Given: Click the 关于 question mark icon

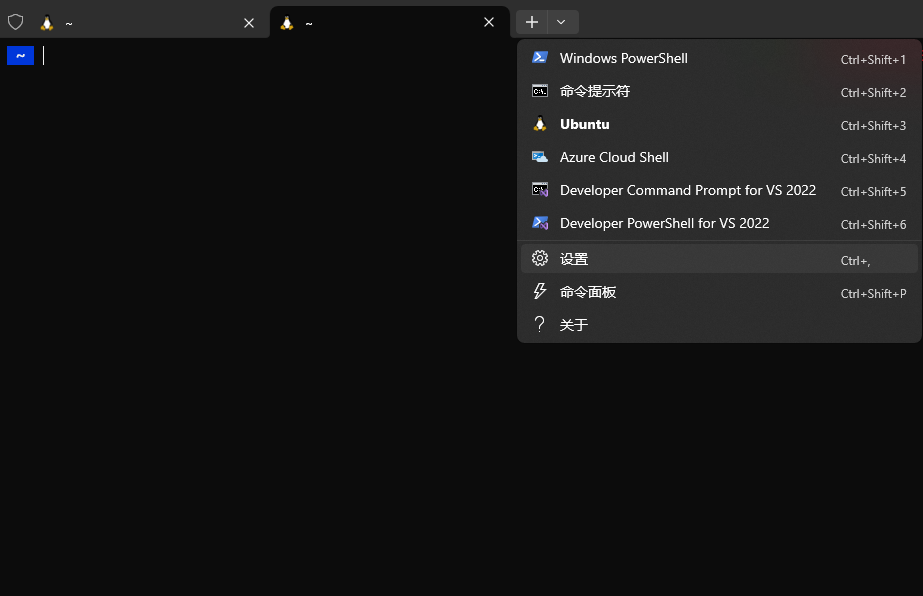Looking at the screenshot, I should click(540, 325).
